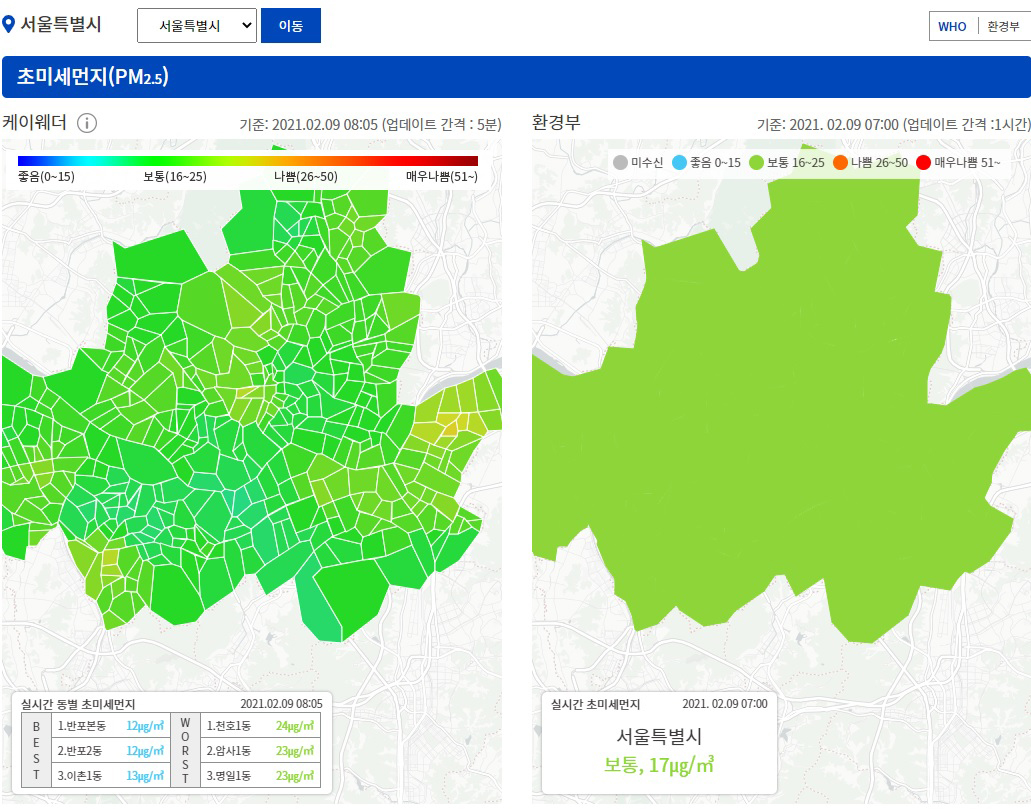Open the 서울특별시 region dropdown
The height and width of the screenshot is (809, 1031).
(197, 26)
